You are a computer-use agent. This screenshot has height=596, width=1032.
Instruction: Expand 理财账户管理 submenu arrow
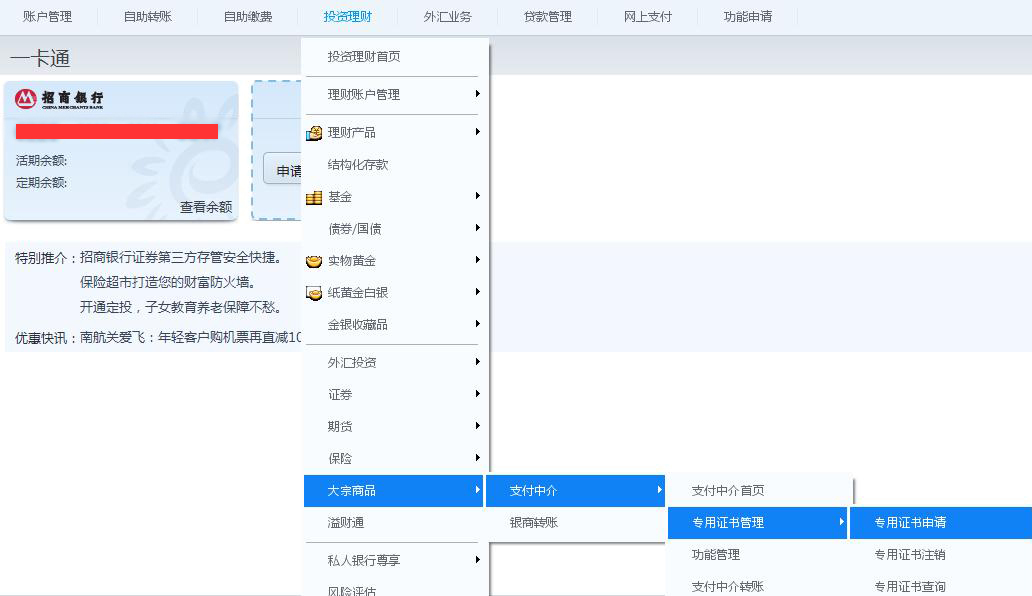[x=477, y=94]
